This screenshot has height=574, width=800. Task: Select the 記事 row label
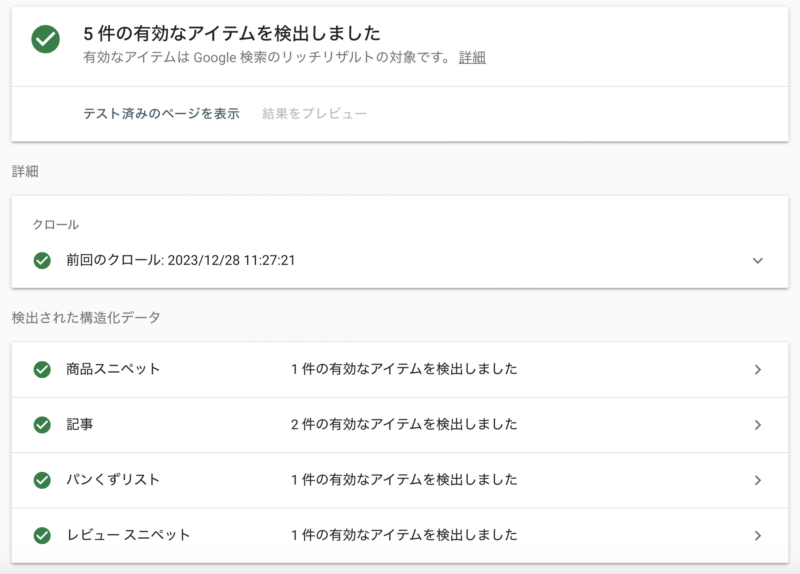pyautogui.click(x=80, y=424)
